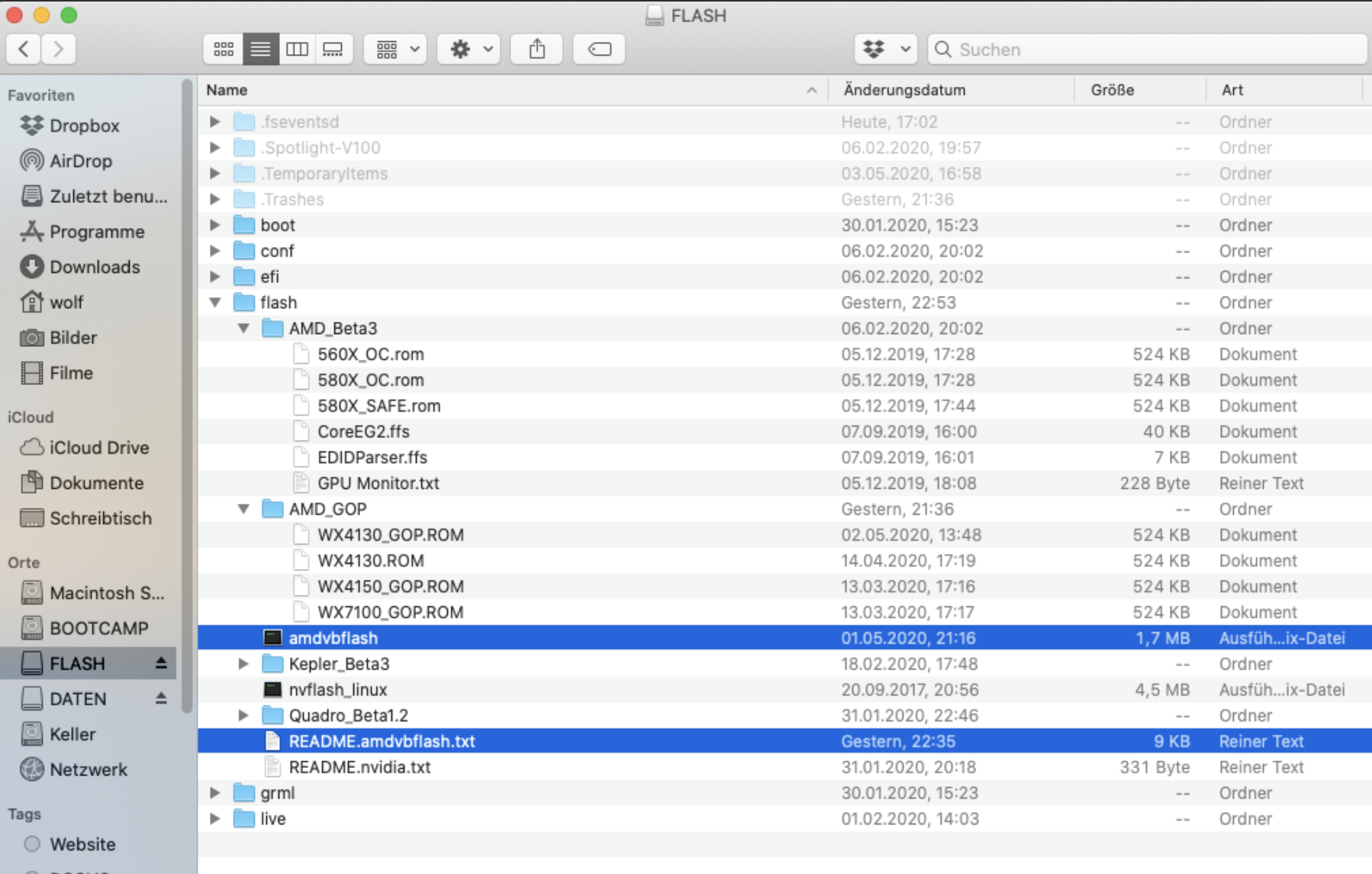Select the 580X_SAFE.rom file
The width and height of the screenshot is (1372, 874).
click(784, 406)
